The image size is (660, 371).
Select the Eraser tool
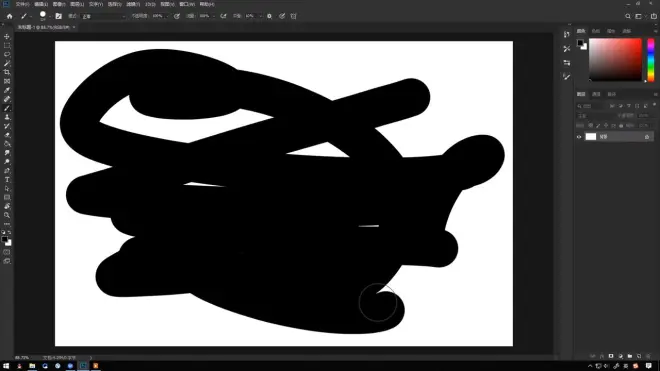point(7,135)
